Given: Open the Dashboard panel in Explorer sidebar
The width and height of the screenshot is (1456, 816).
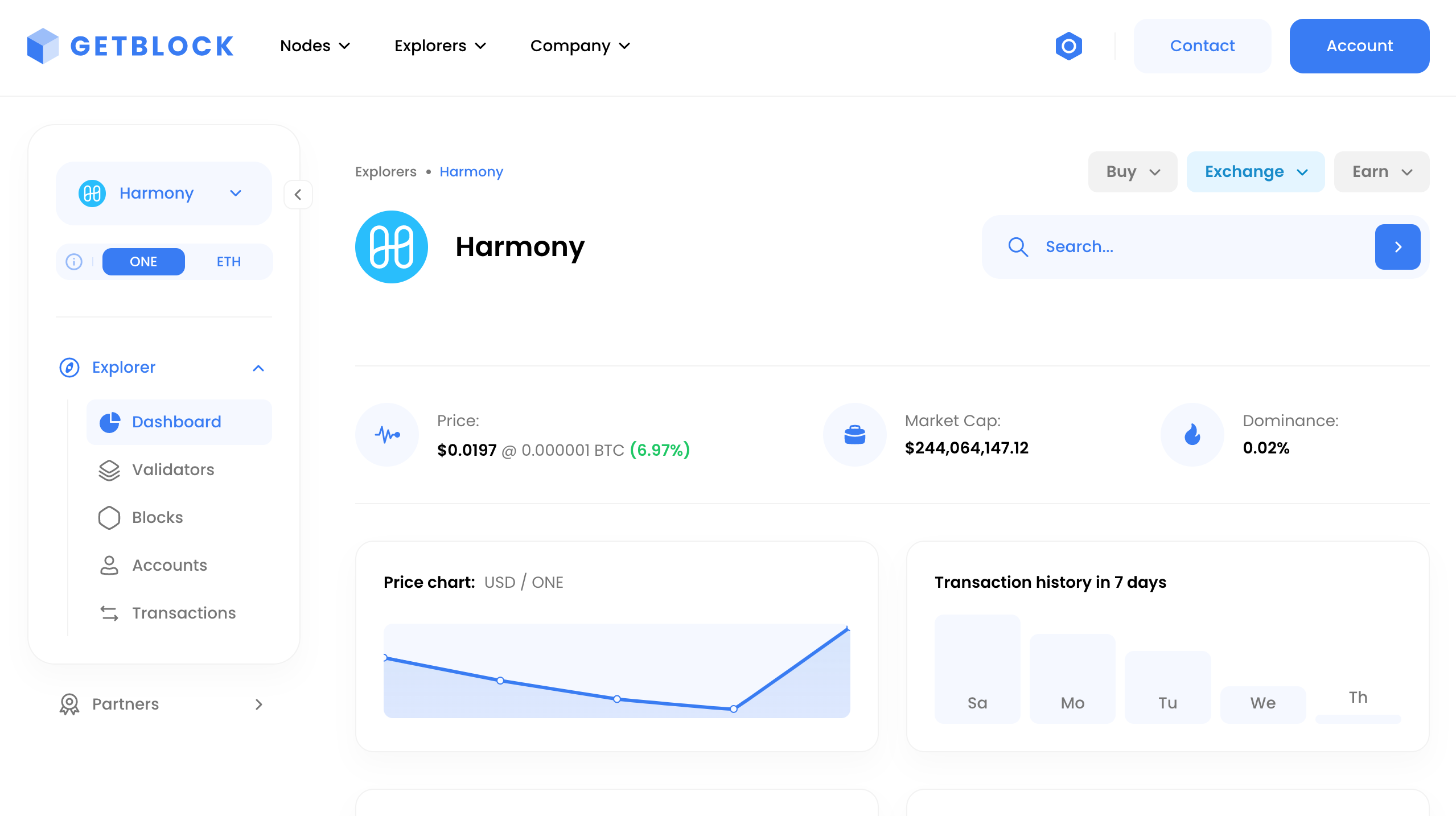Looking at the screenshot, I should [176, 422].
